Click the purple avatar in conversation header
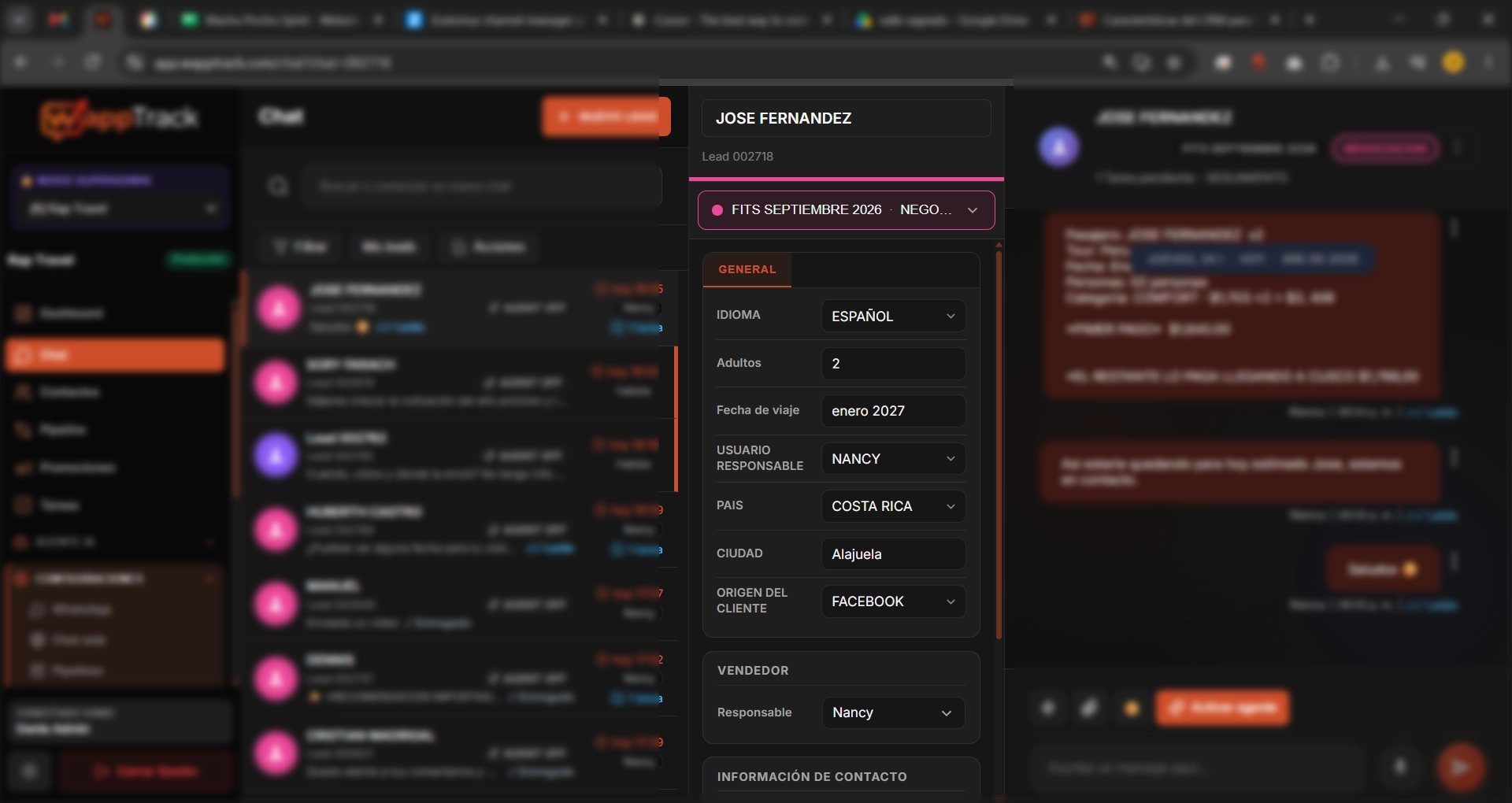1512x803 pixels. coord(1059,147)
